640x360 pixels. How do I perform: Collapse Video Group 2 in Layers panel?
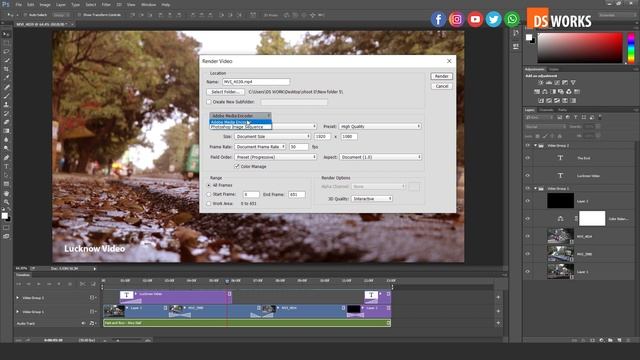coord(535,146)
